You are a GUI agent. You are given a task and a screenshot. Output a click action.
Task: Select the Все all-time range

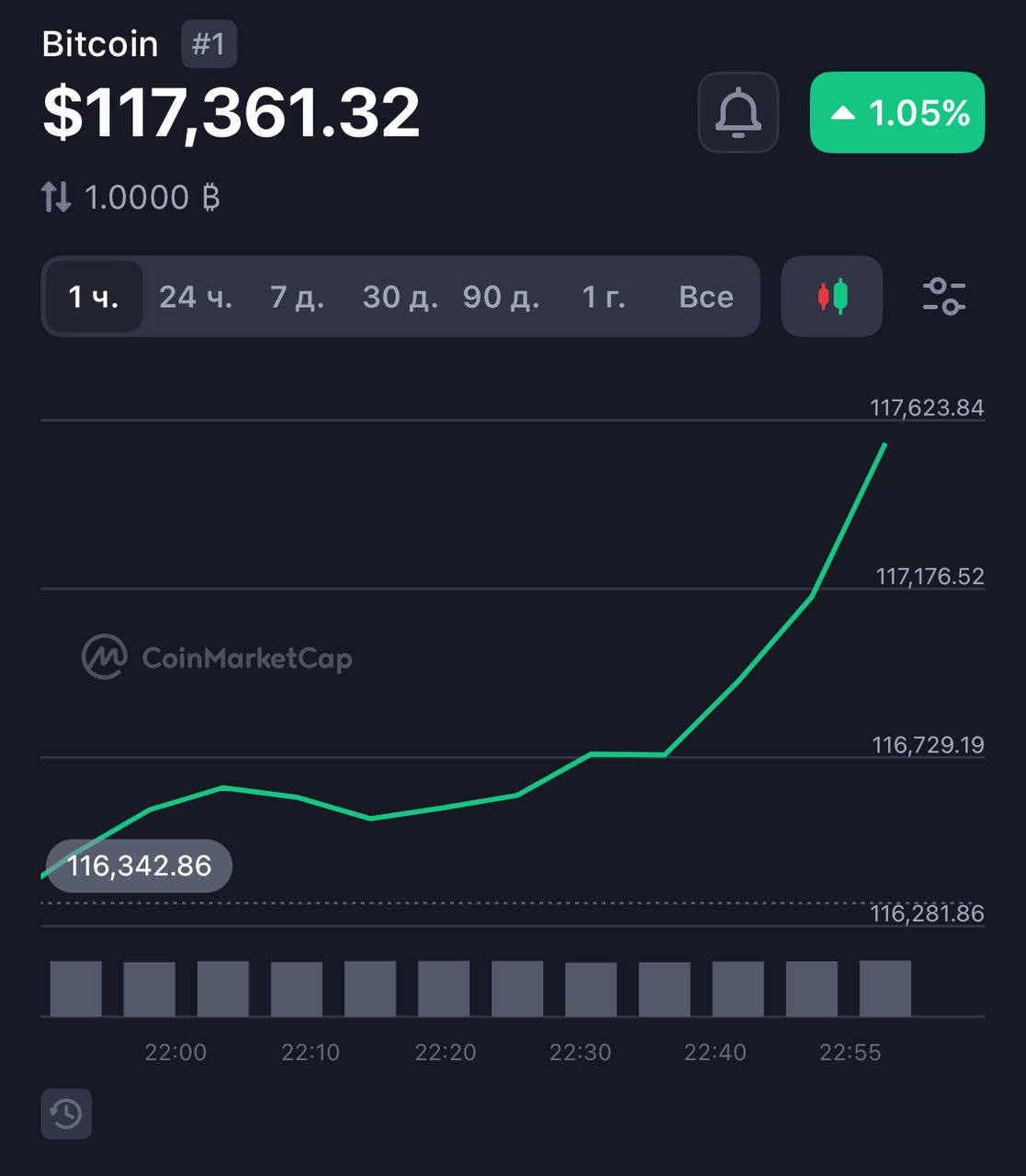tap(705, 297)
